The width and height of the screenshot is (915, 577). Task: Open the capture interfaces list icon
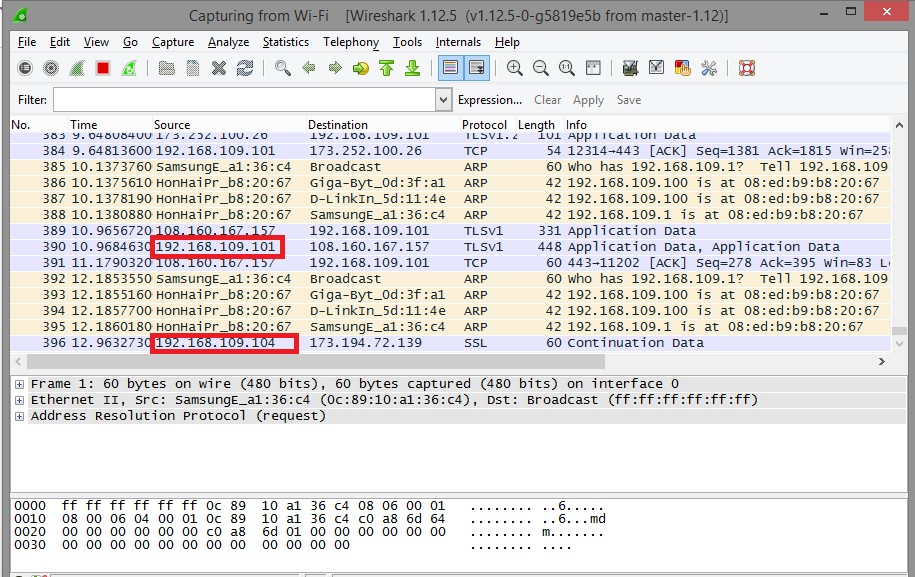point(25,68)
